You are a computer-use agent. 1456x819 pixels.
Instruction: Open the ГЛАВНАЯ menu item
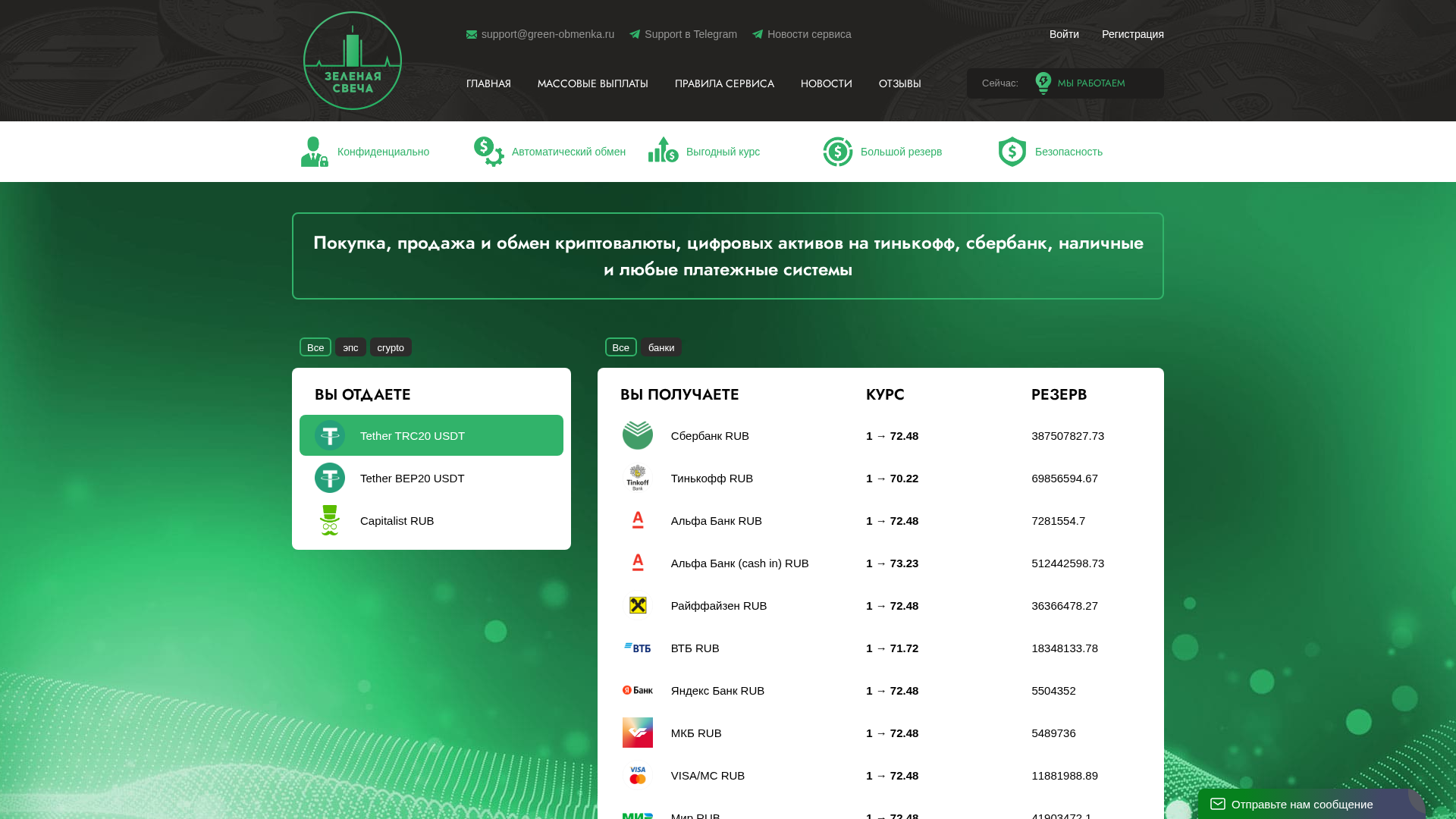[488, 83]
